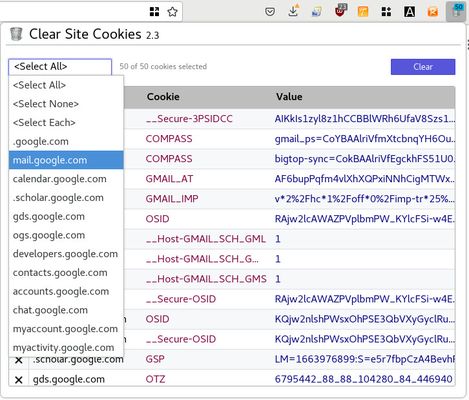Click the orange 'K' extension icon
469x400 pixels.
point(433,12)
